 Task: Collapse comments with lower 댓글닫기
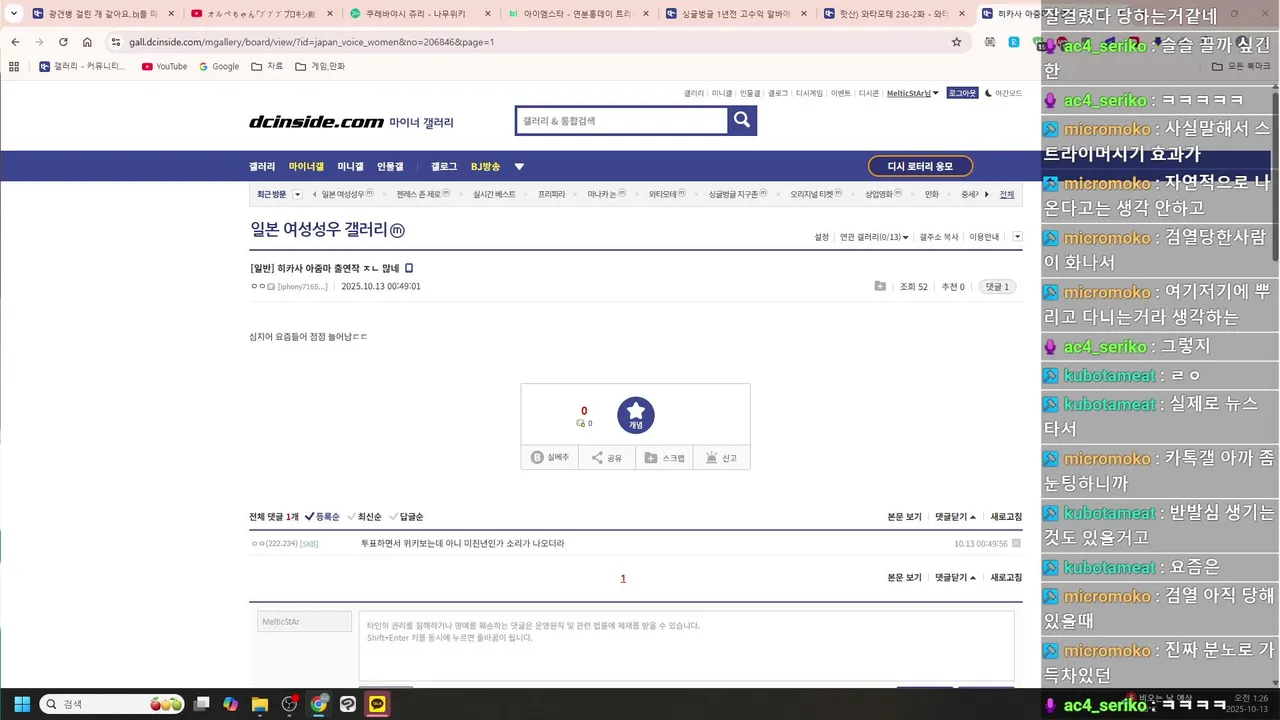coord(955,578)
